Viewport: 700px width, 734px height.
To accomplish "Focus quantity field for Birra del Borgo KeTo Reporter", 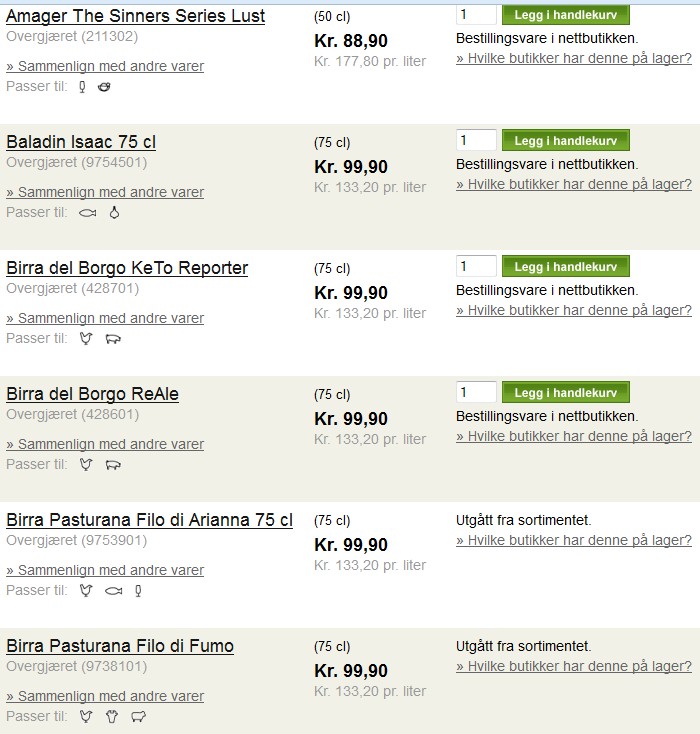I will tap(476, 266).
